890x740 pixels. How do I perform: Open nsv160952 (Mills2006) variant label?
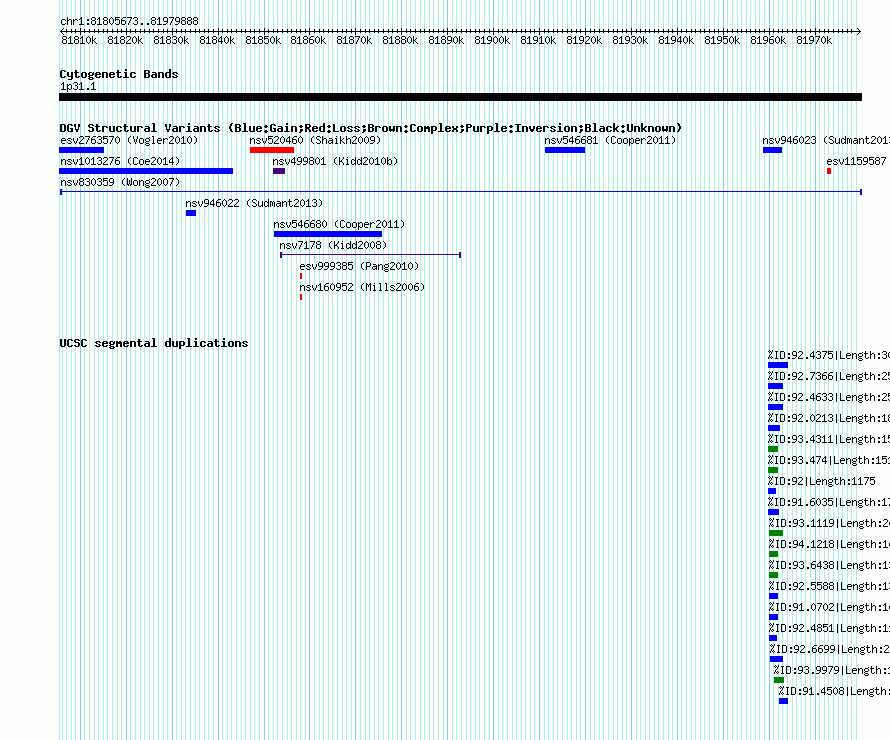[x=362, y=287]
